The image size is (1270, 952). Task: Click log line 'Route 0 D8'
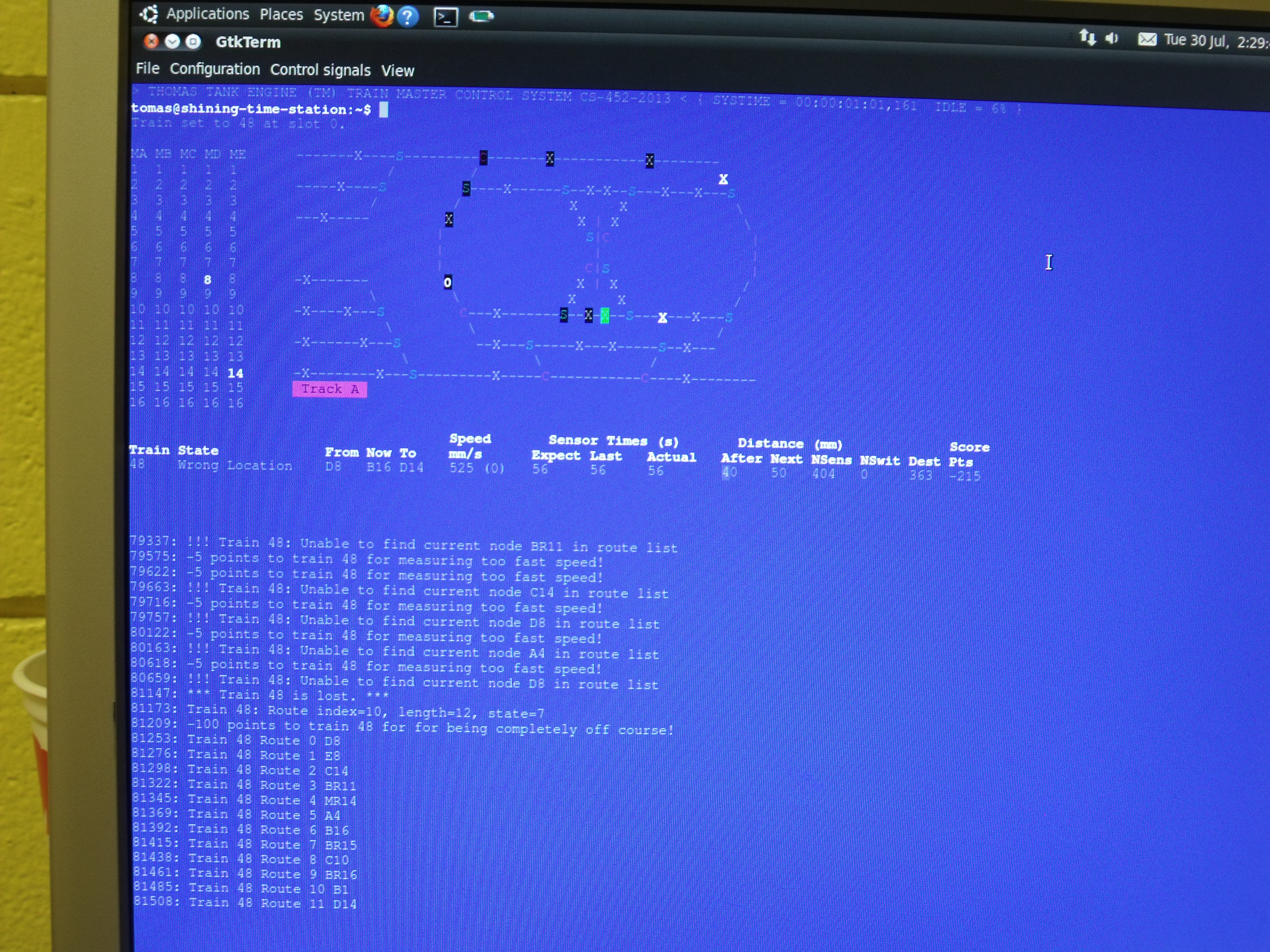coord(236,740)
